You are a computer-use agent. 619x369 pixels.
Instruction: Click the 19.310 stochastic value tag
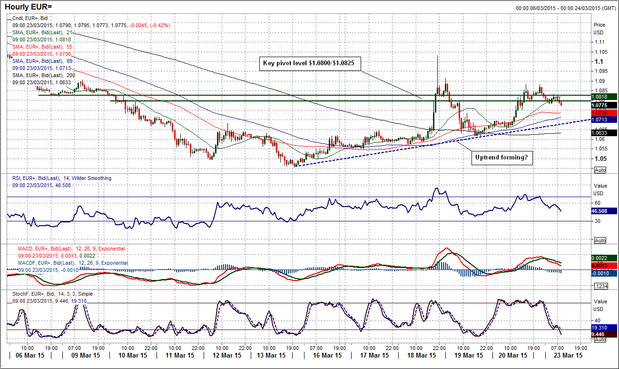(x=604, y=328)
